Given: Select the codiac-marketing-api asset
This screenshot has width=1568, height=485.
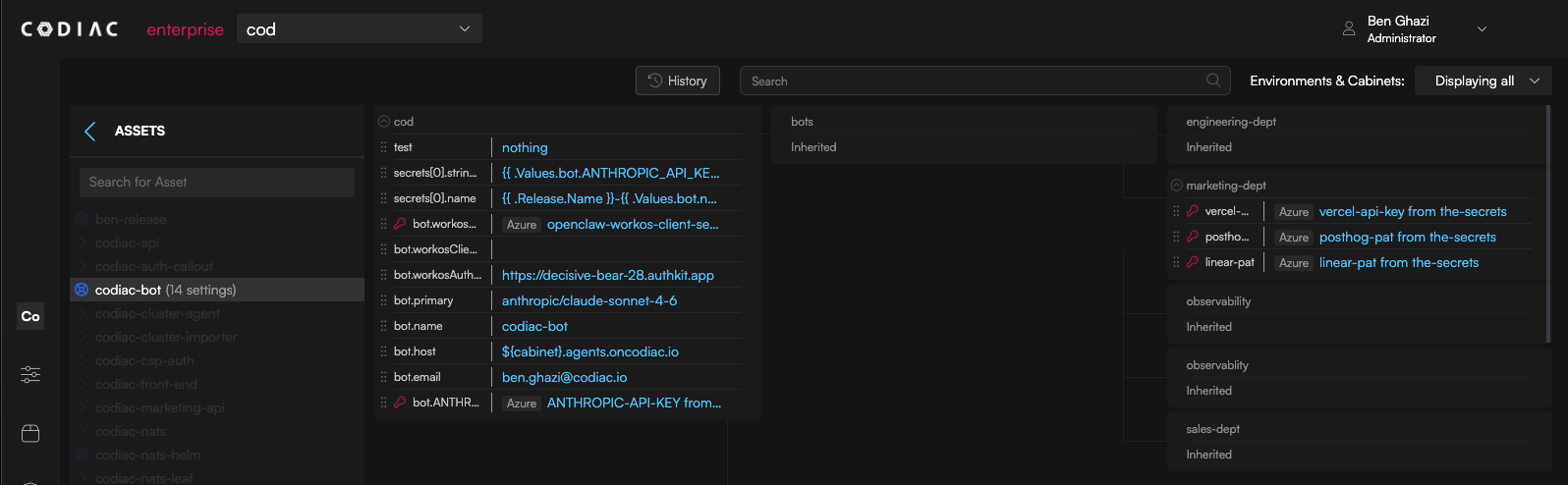Looking at the screenshot, I should click(x=160, y=407).
